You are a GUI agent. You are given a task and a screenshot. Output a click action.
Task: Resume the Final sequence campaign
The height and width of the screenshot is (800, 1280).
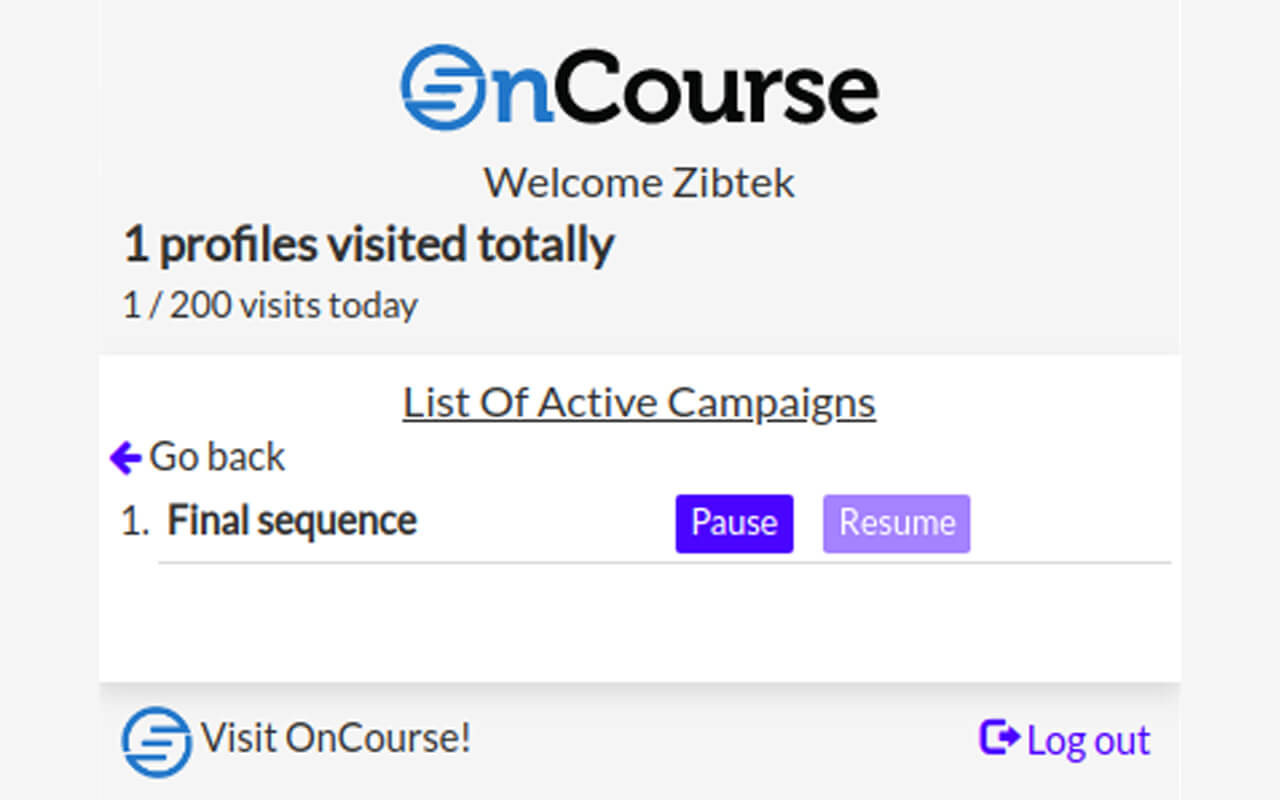point(896,523)
